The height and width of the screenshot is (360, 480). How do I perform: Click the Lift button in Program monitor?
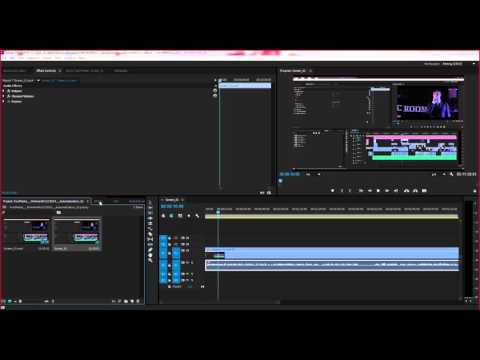[406, 191]
